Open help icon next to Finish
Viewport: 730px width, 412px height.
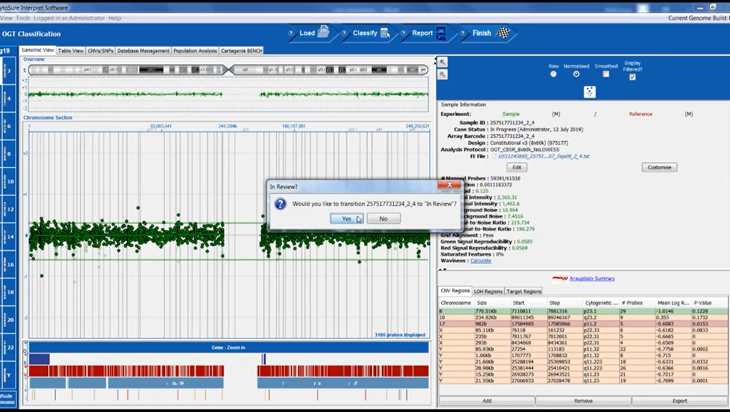(463, 33)
